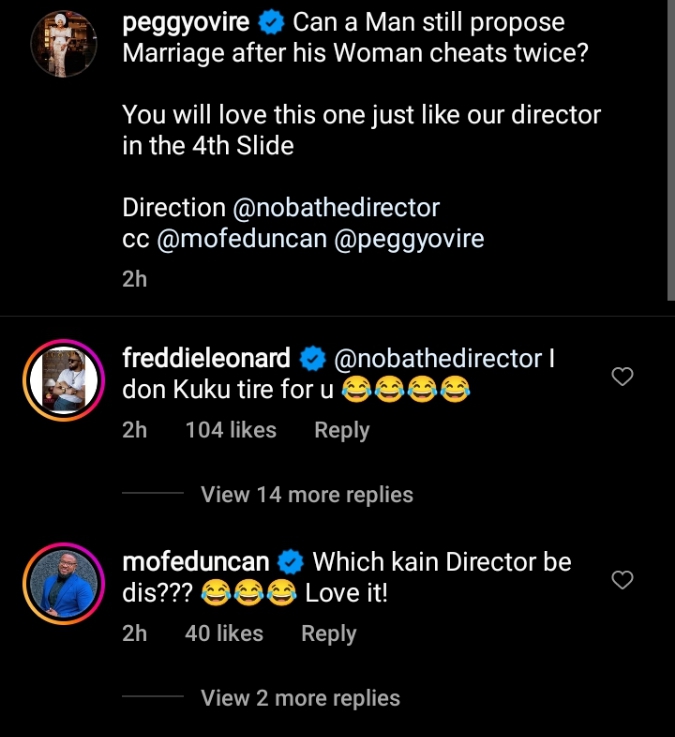675x737 pixels.
Task: Open peggyovire's profile picture
Action: pyautogui.click(x=64, y=43)
